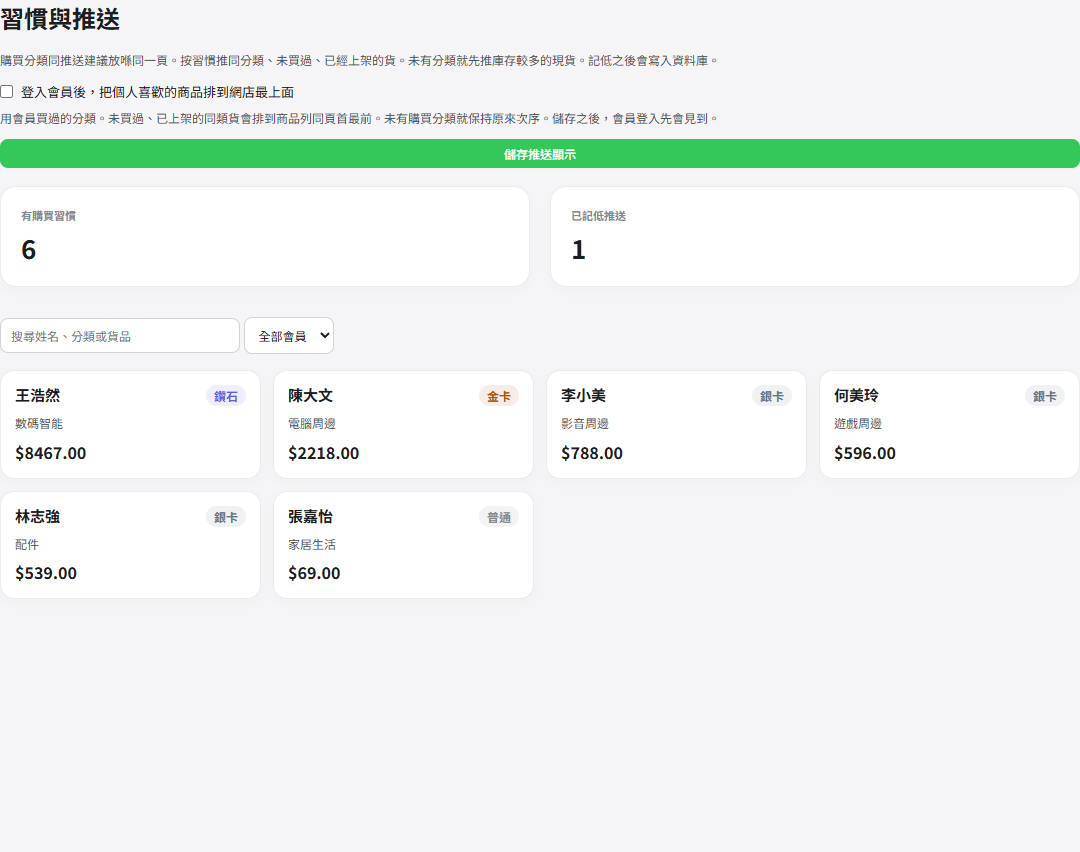The image size is (1080, 852).
Task: Click the 數碼智能 category text
Action: 39,424
